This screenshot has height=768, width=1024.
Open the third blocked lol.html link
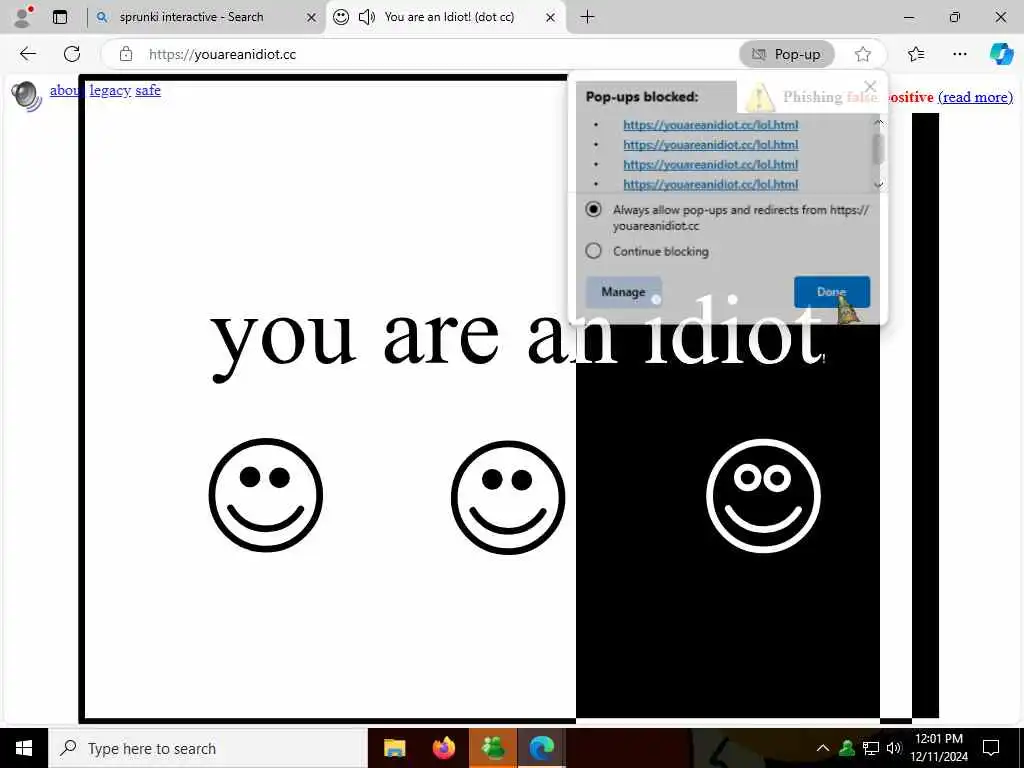pos(711,165)
